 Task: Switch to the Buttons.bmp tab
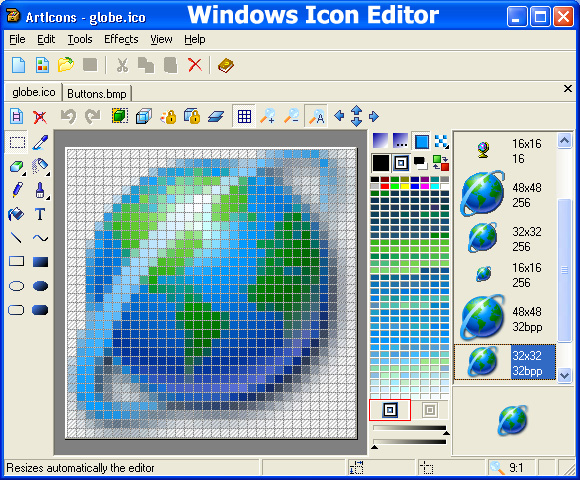tap(97, 94)
